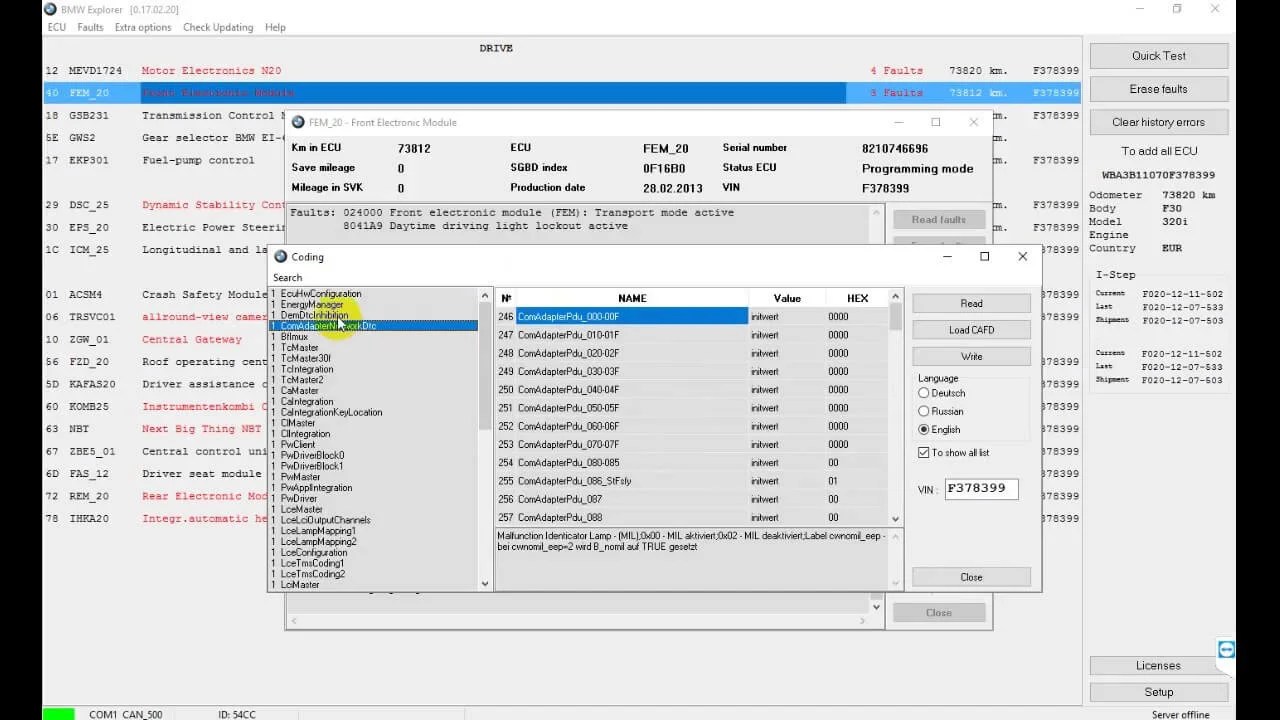Click the active Close button in Coding dialog

pos(971,577)
